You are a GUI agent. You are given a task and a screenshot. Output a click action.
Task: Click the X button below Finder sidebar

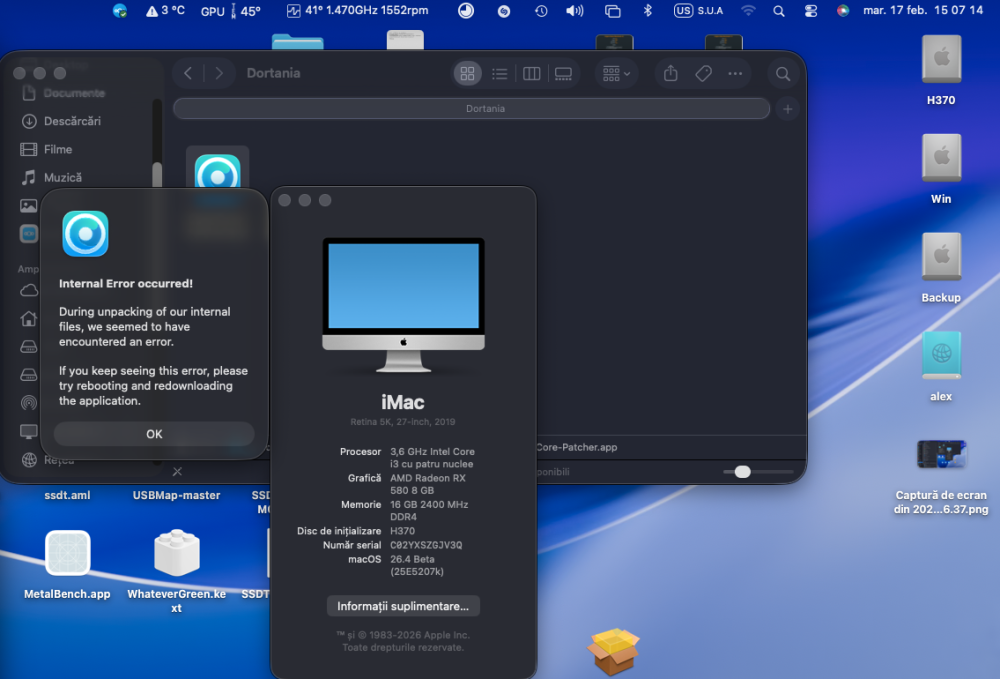click(177, 472)
